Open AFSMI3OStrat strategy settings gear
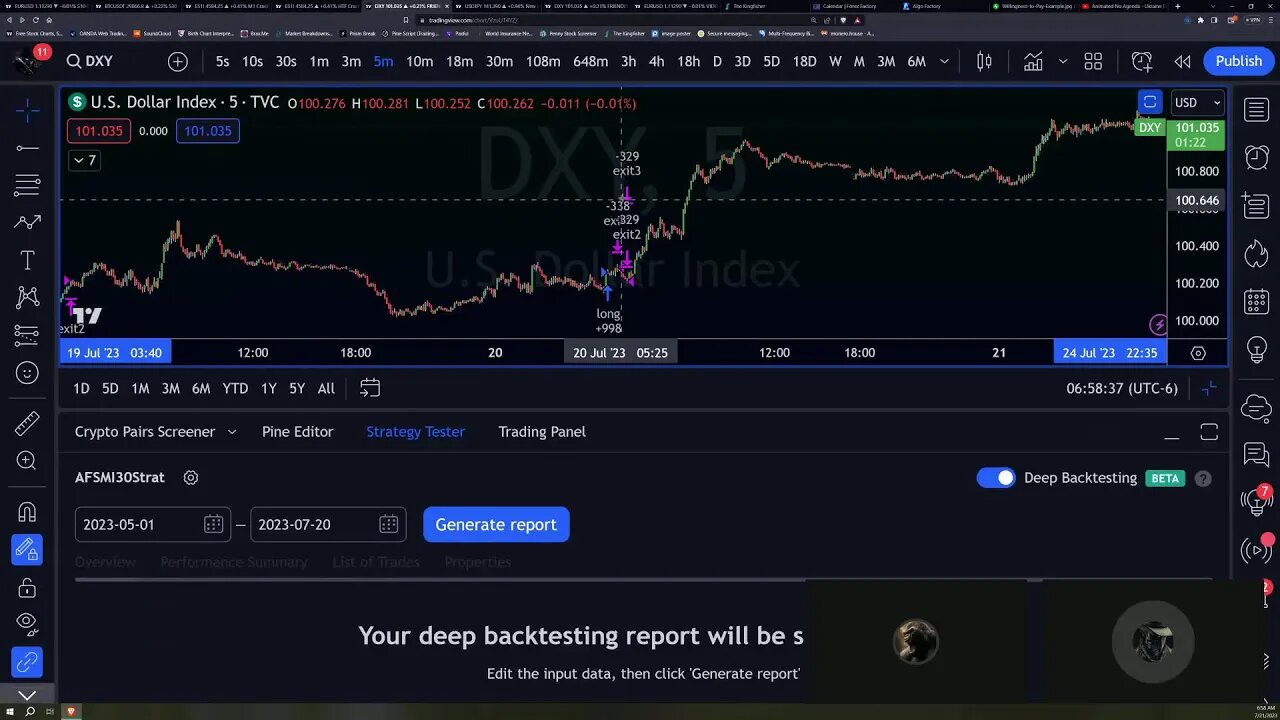This screenshot has height=720, width=1280. pyautogui.click(x=191, y=478)
